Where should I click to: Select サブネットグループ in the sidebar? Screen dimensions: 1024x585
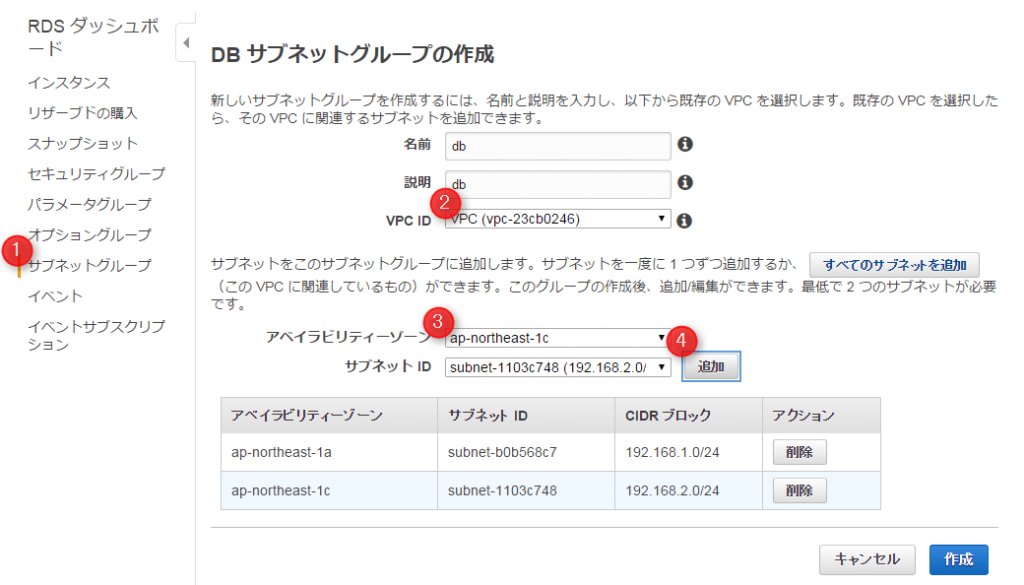coord(90,266)
